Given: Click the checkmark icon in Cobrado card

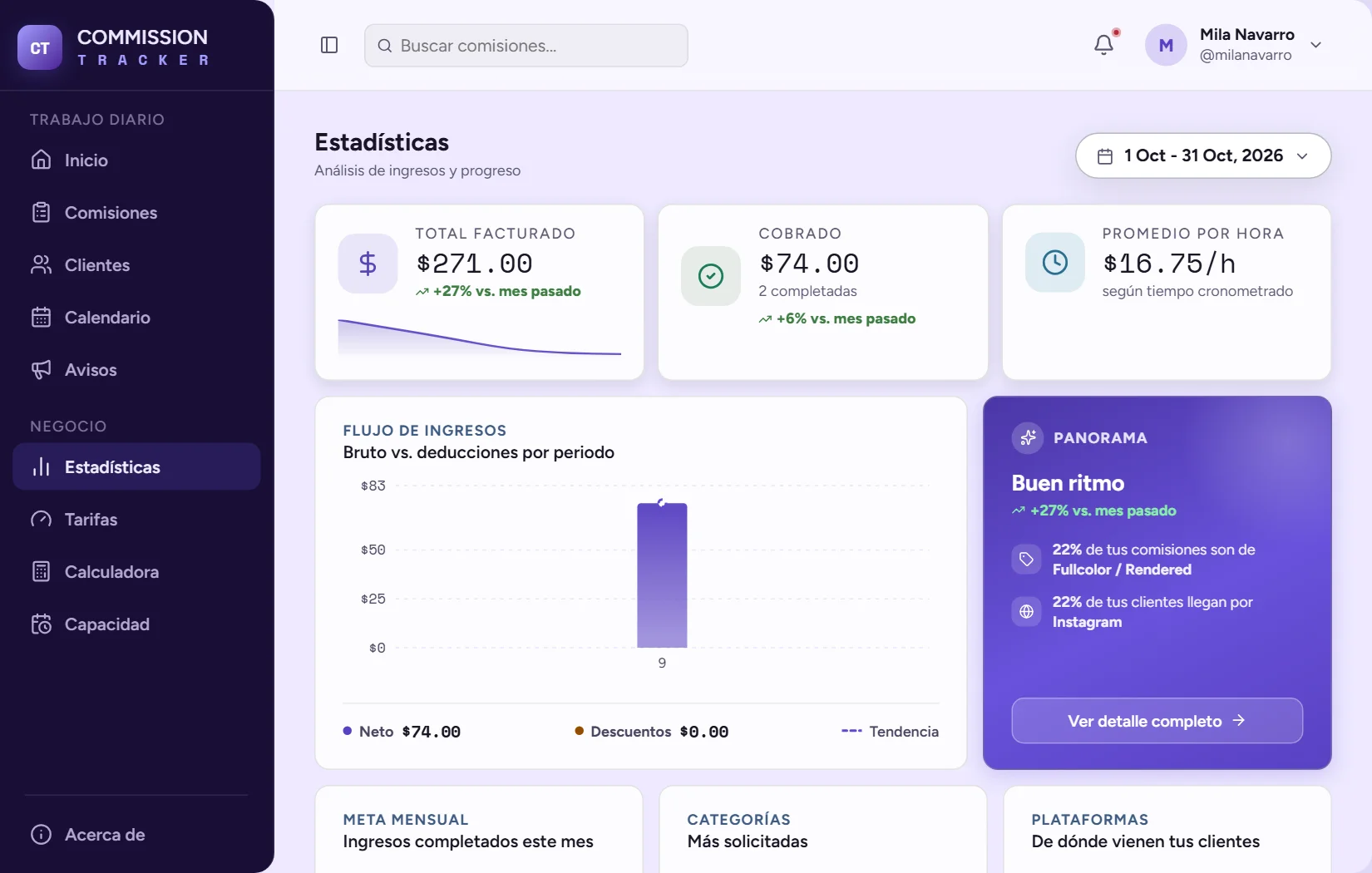Looking at the screenshot, I should pyautogui.click(x=711, y=276).
